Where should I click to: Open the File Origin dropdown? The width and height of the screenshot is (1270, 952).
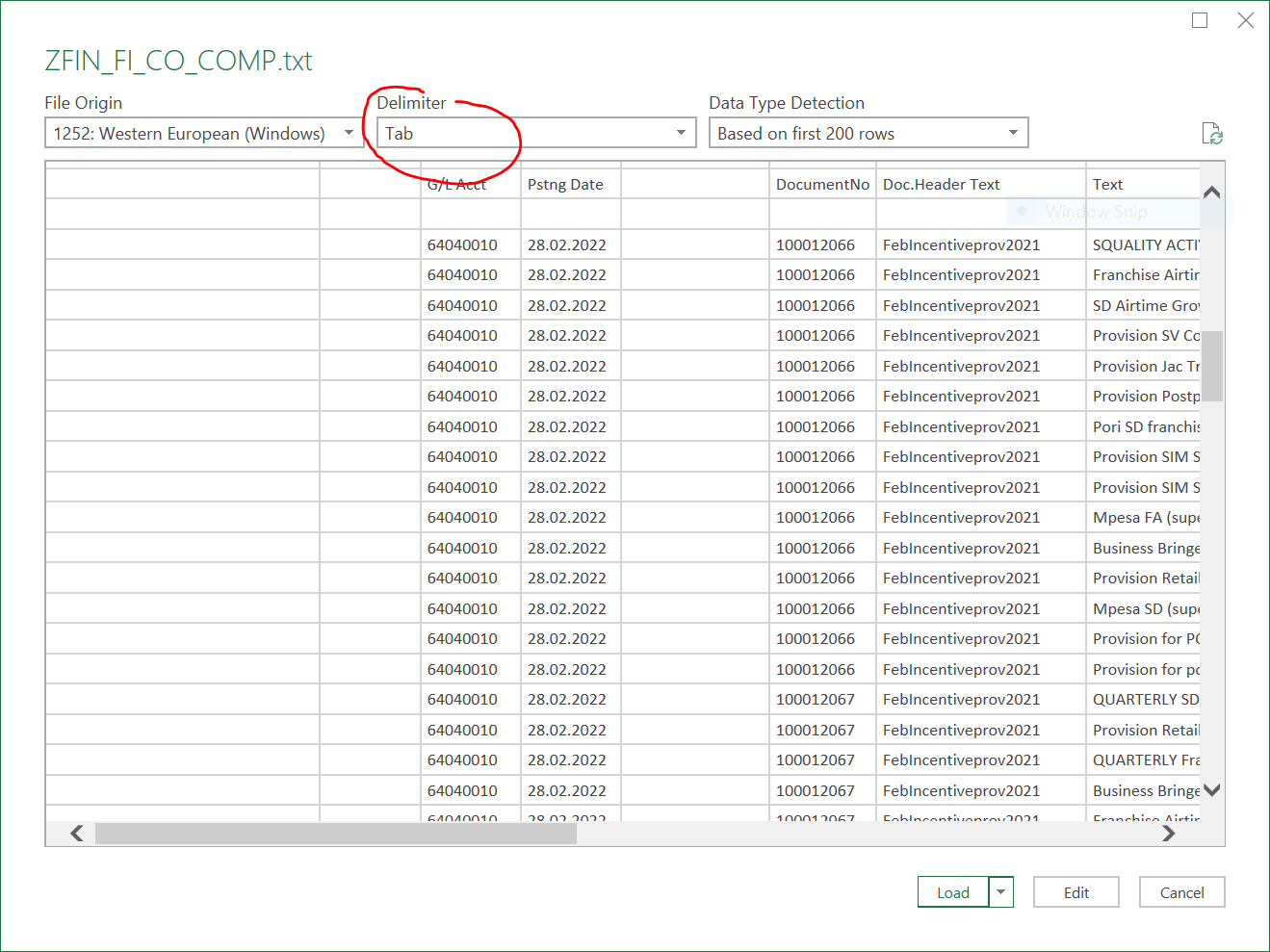(x=204, y=133)
